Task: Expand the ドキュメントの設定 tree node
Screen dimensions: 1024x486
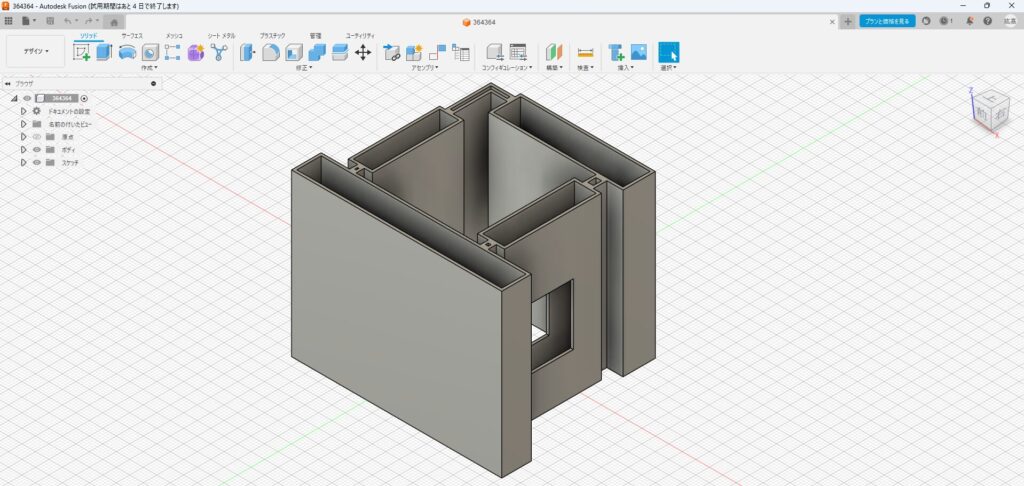Action: pos(22,111)
